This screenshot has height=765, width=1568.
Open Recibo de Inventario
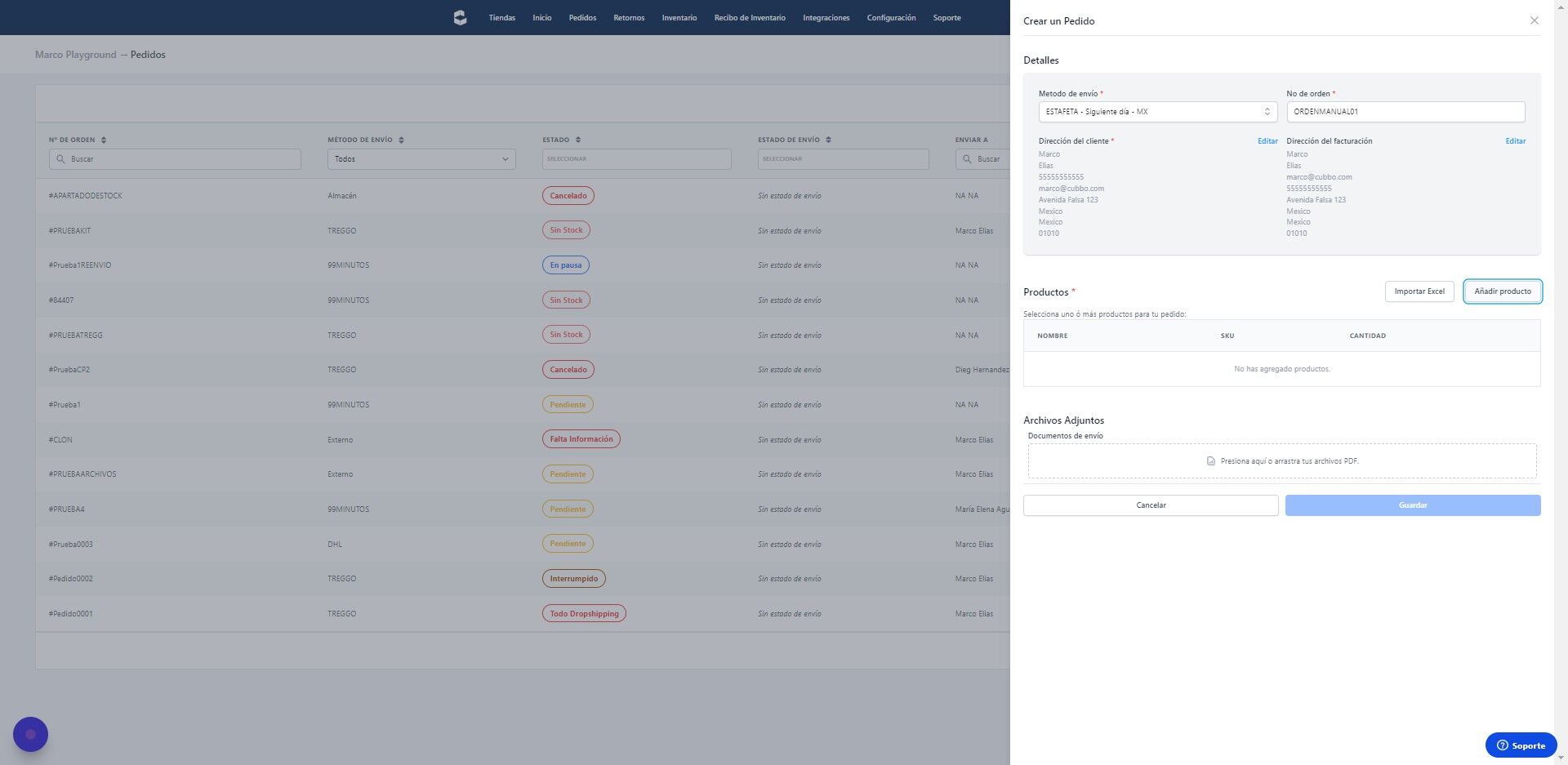(x=750, y=17)
